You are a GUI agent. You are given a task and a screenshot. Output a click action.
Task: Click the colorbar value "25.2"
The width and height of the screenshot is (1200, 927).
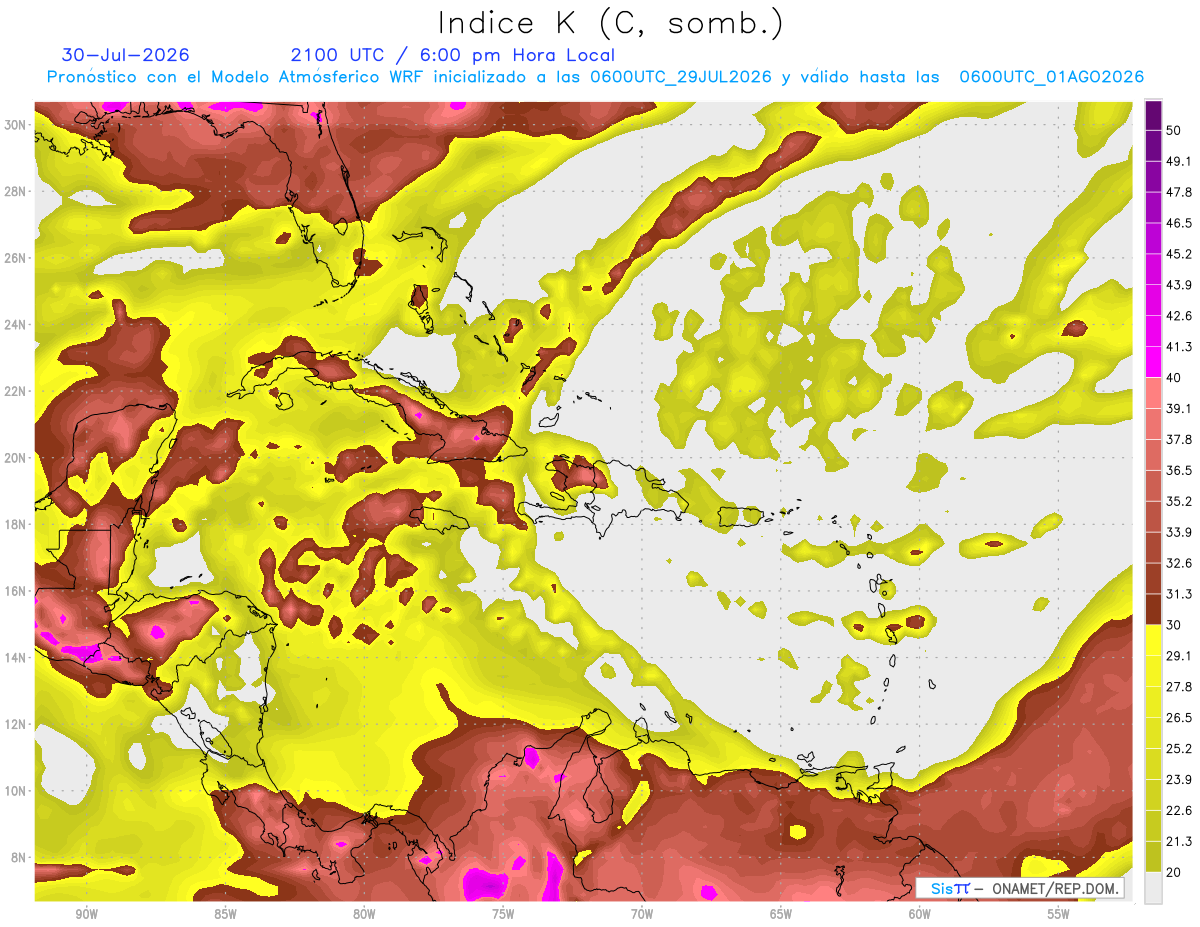point(1179,749)
